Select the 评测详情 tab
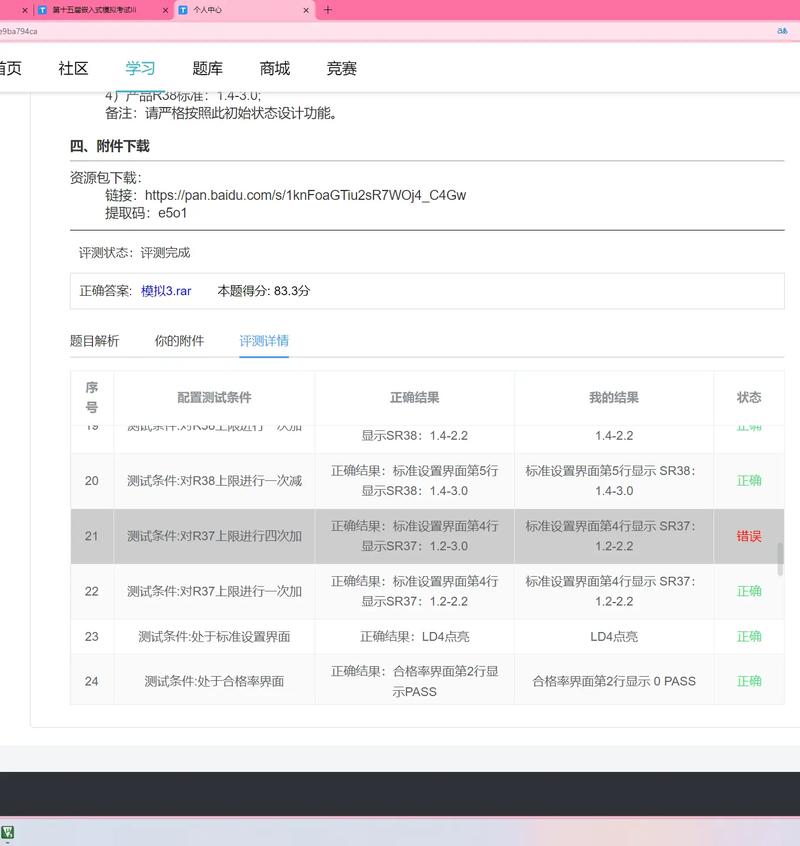Viewport: 800px width, 846px height. click(x=264, y=341)
